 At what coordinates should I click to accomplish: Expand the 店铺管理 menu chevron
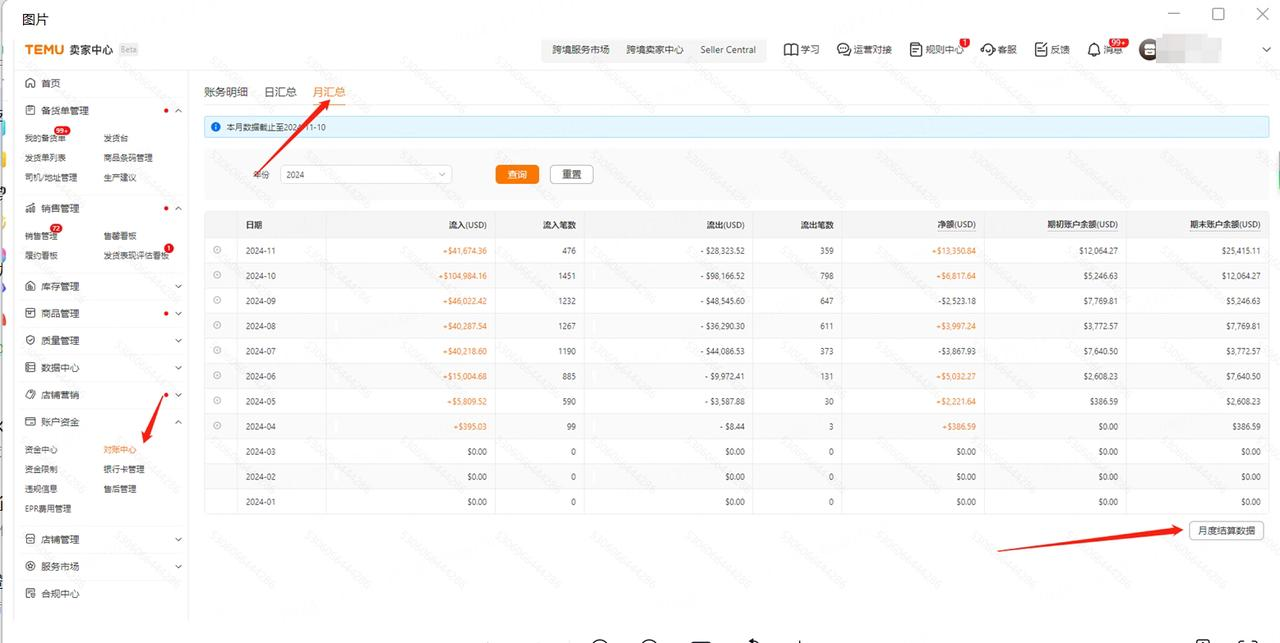(178, 540)
